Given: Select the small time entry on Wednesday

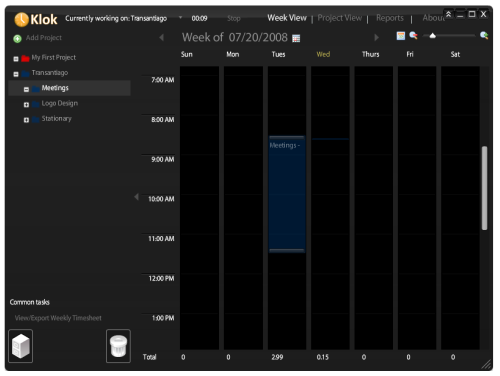Looking at the screenshot, I should 330,139.
